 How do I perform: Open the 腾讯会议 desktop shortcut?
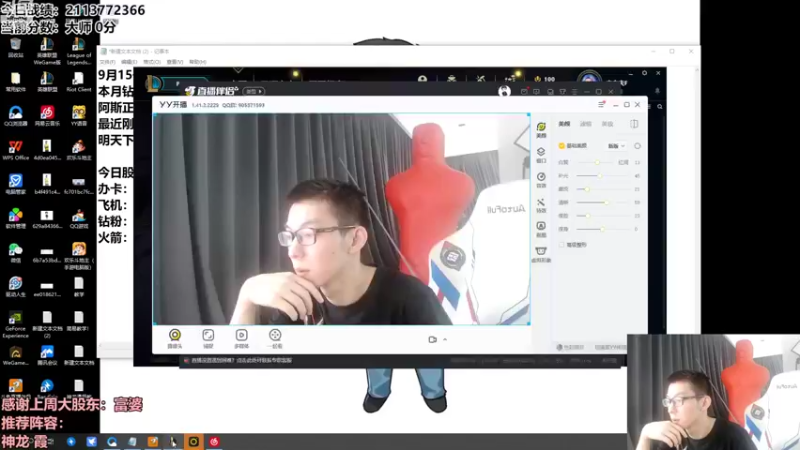coord(47,356)
